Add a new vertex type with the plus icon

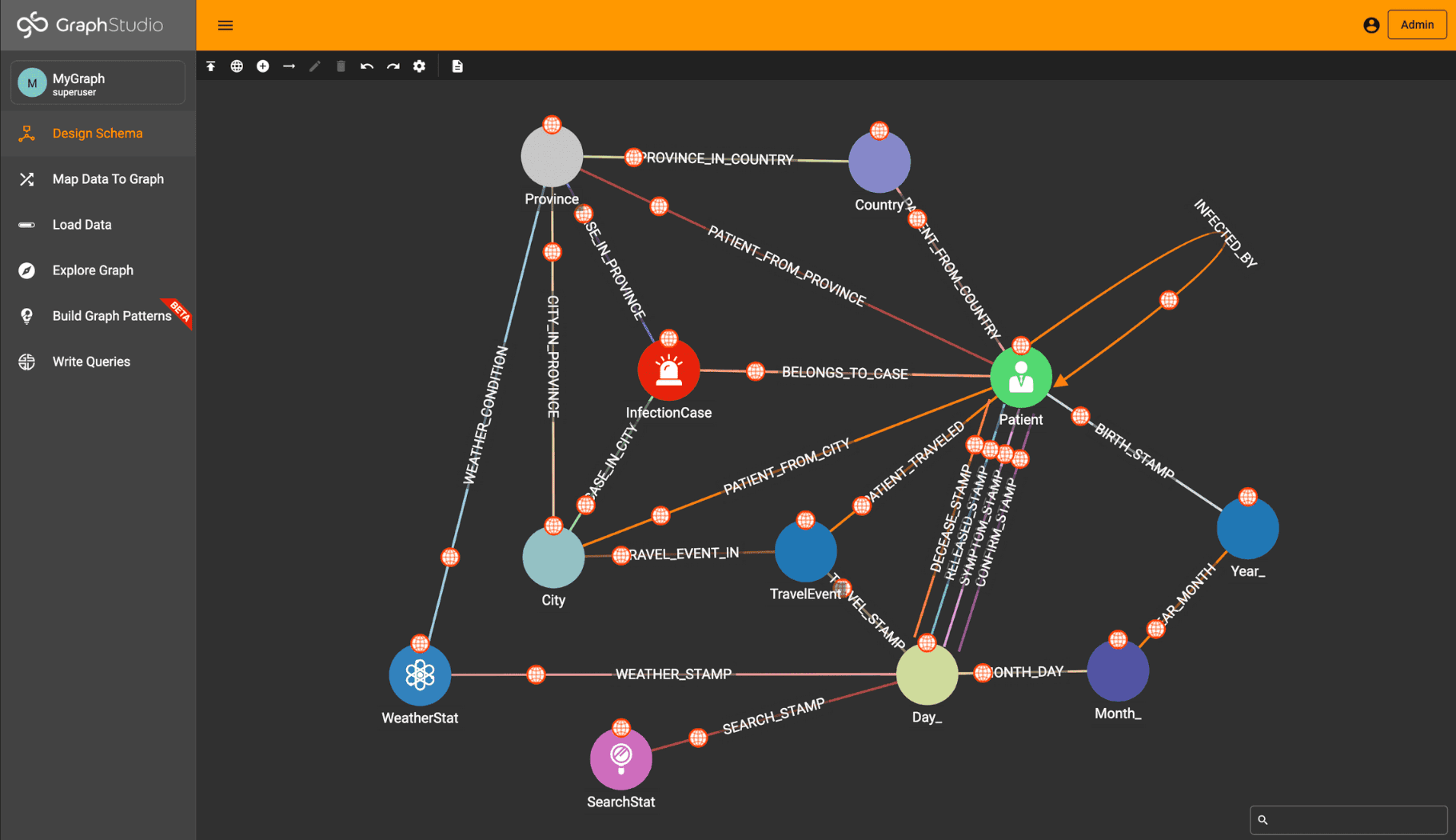(262, 66)
